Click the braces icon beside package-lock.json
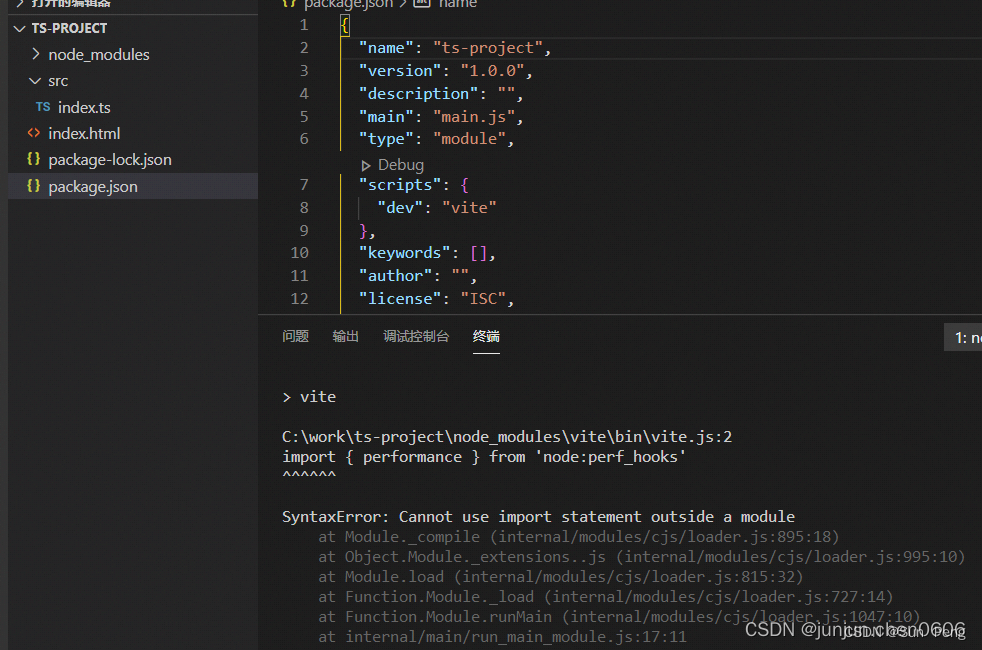Screen dimensions: 982x650 click(34, 159)
